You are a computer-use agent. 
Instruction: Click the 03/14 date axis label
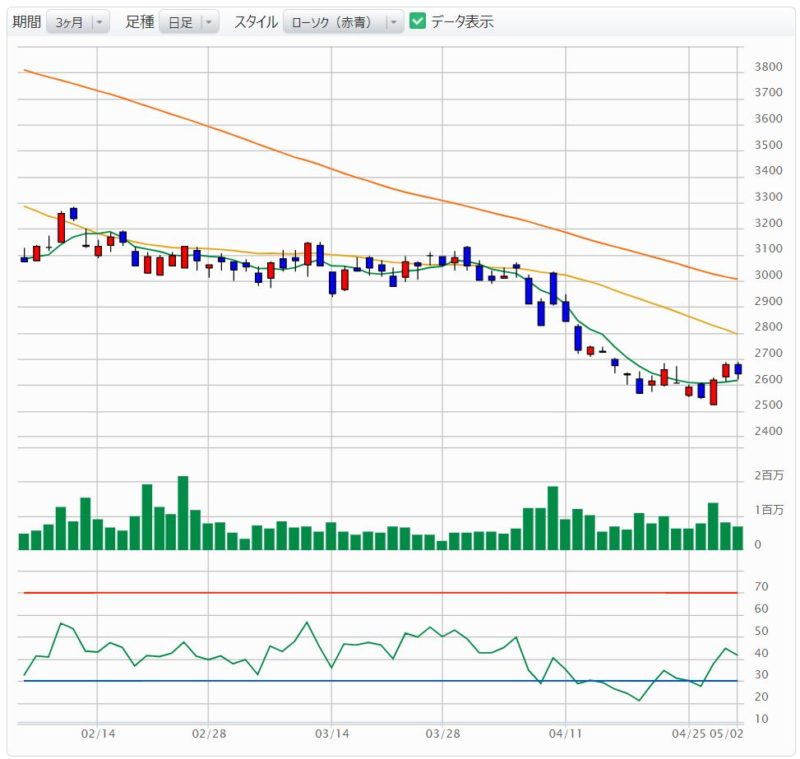[332, 734]
